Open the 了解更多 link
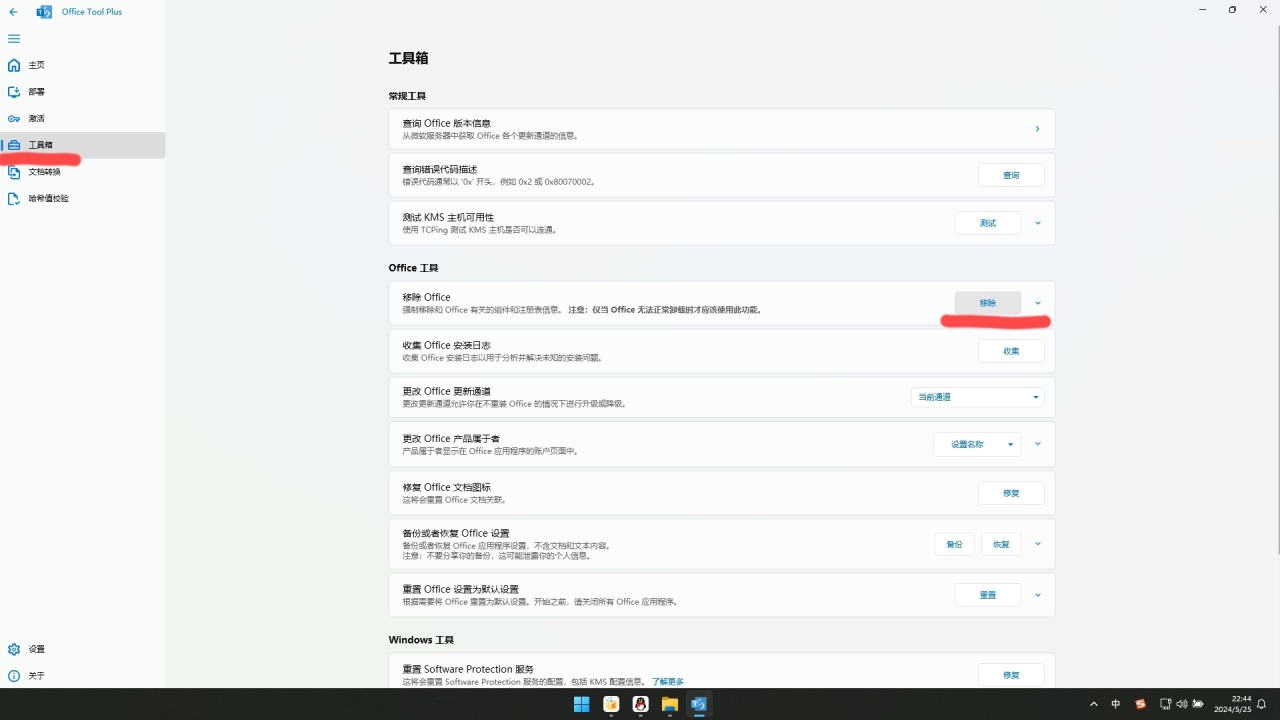This screenshot has height=720, width=1280. [668, 682]
